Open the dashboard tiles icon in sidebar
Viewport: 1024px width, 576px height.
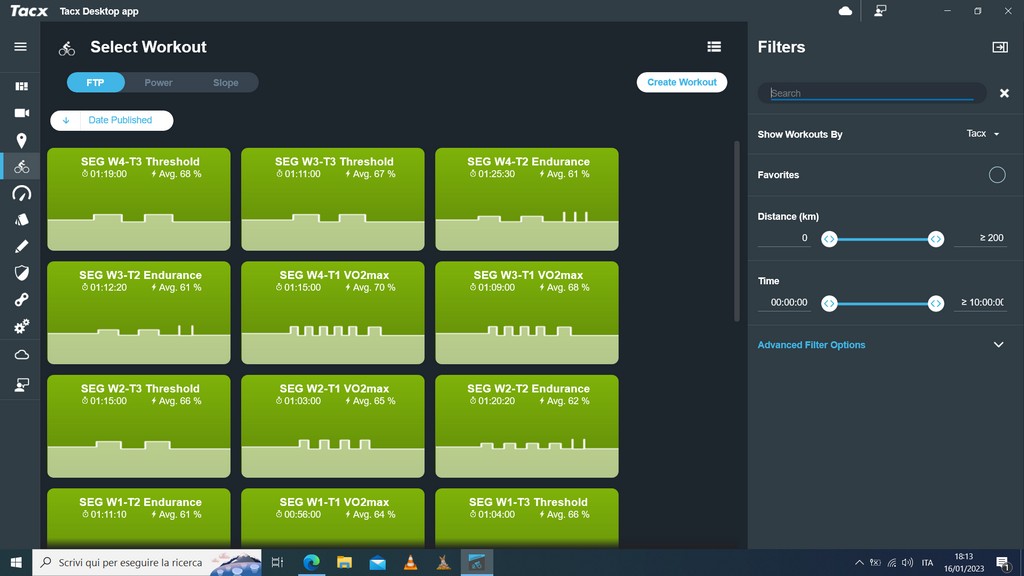pyautogui.click(x=21, y=87)
